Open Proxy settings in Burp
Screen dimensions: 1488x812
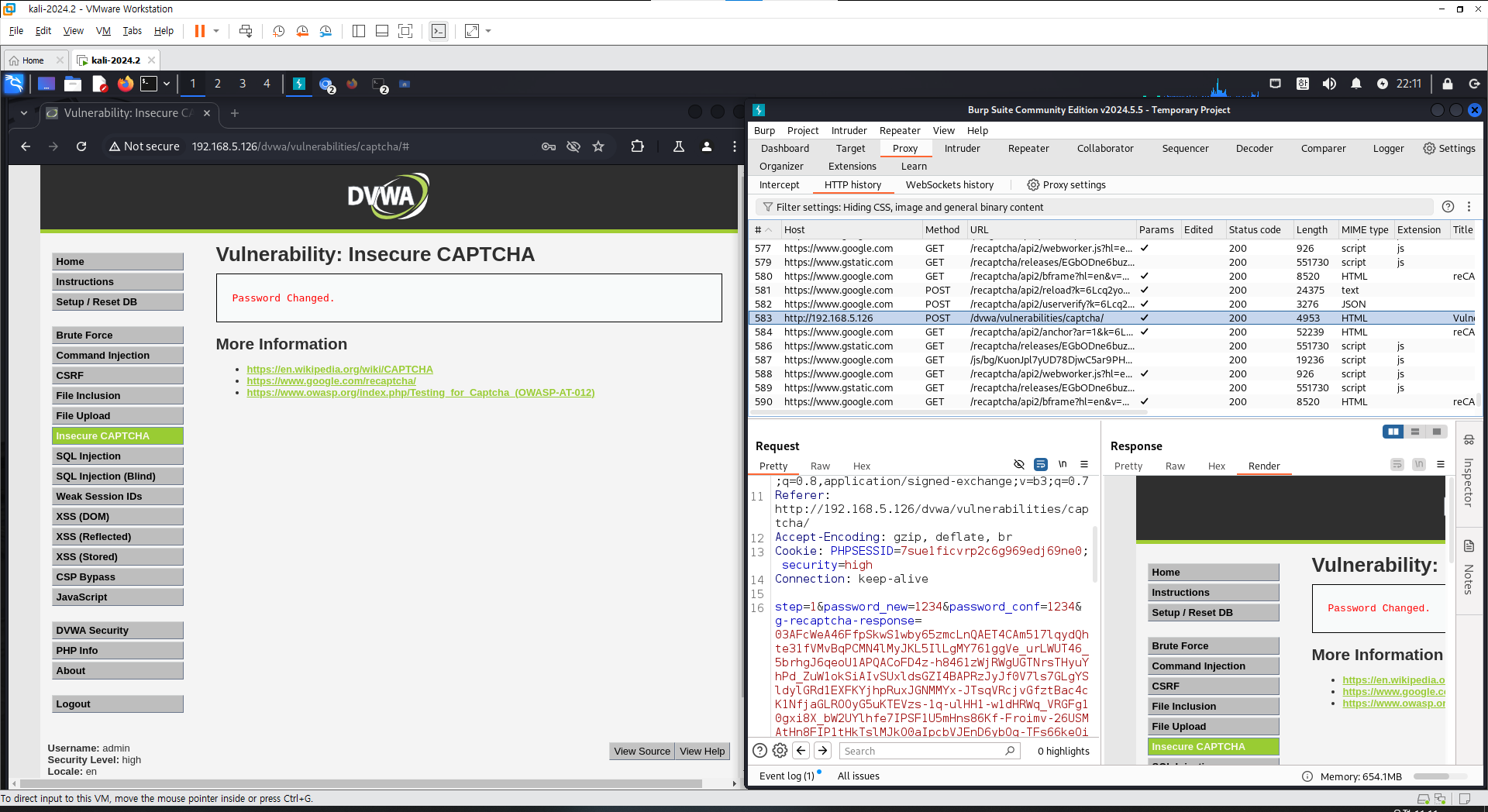point(1066,185)
